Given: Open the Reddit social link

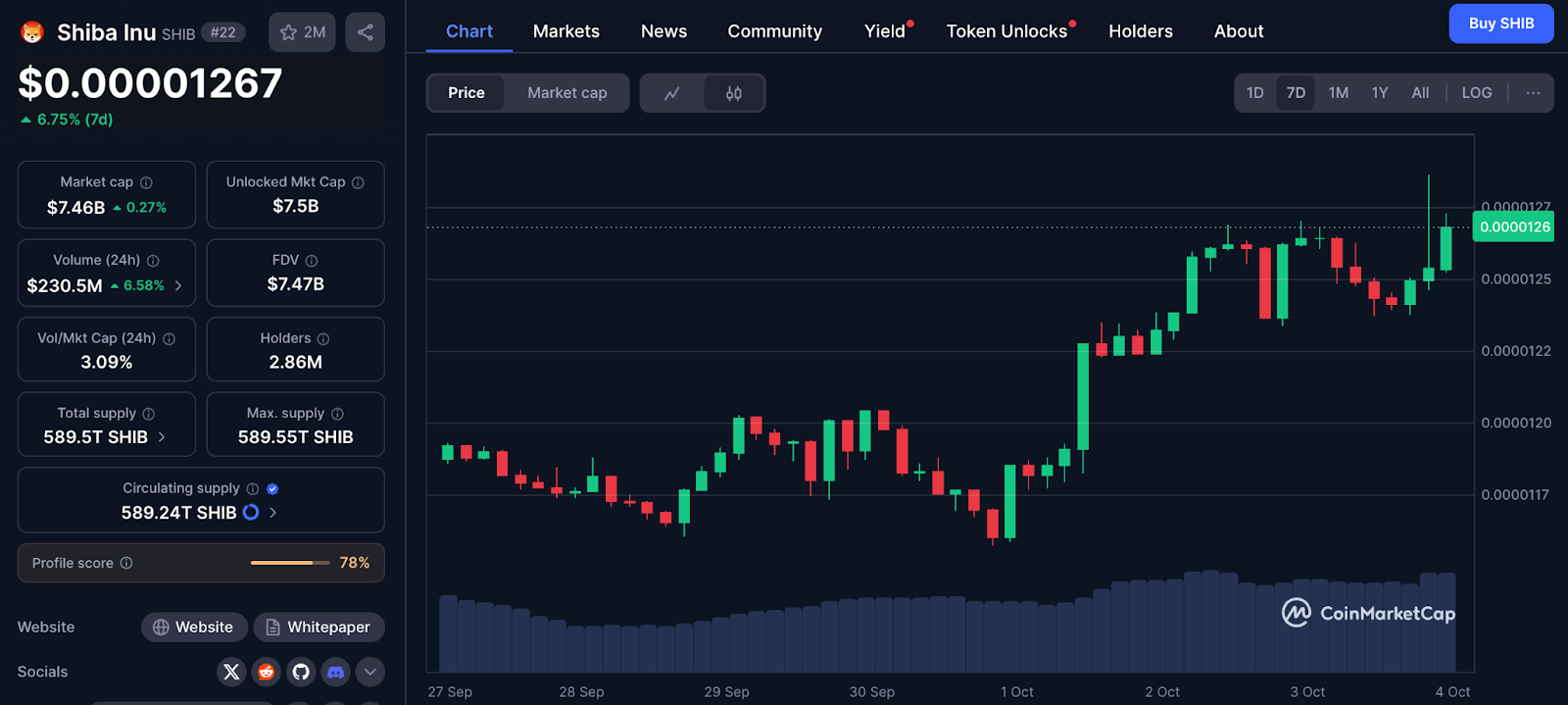Looking at the screenshot, I should (266, 672).
